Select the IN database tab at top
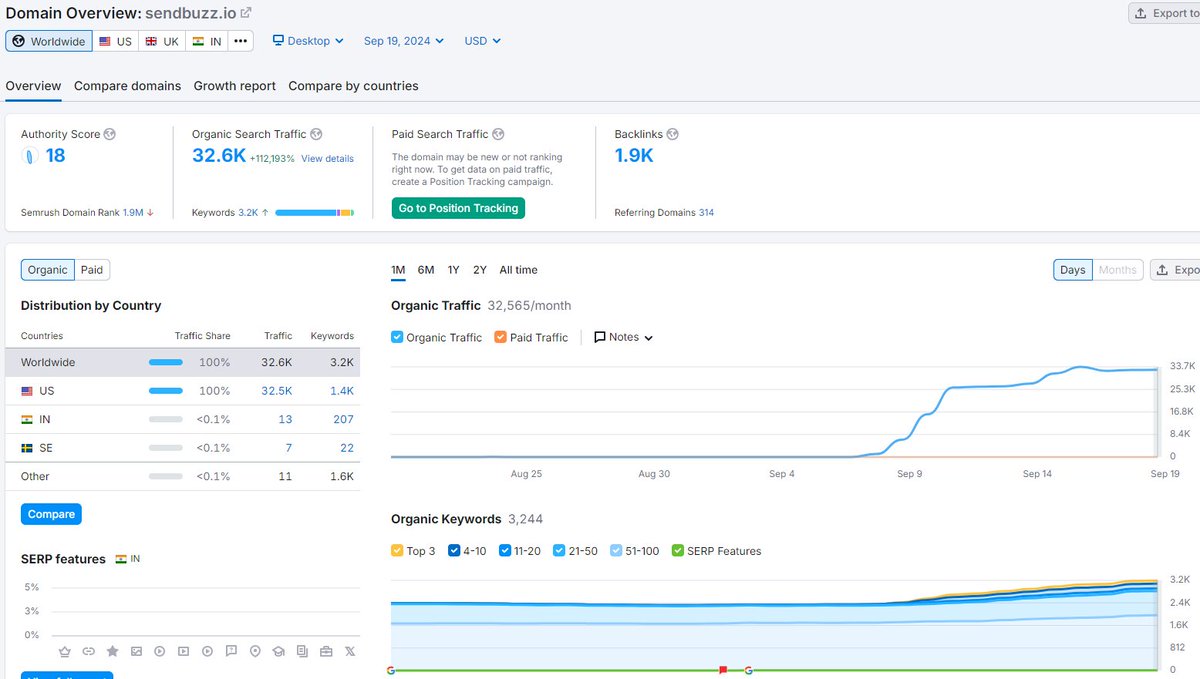Screen dimensions: 1200x679 click(x=207, y=41)
